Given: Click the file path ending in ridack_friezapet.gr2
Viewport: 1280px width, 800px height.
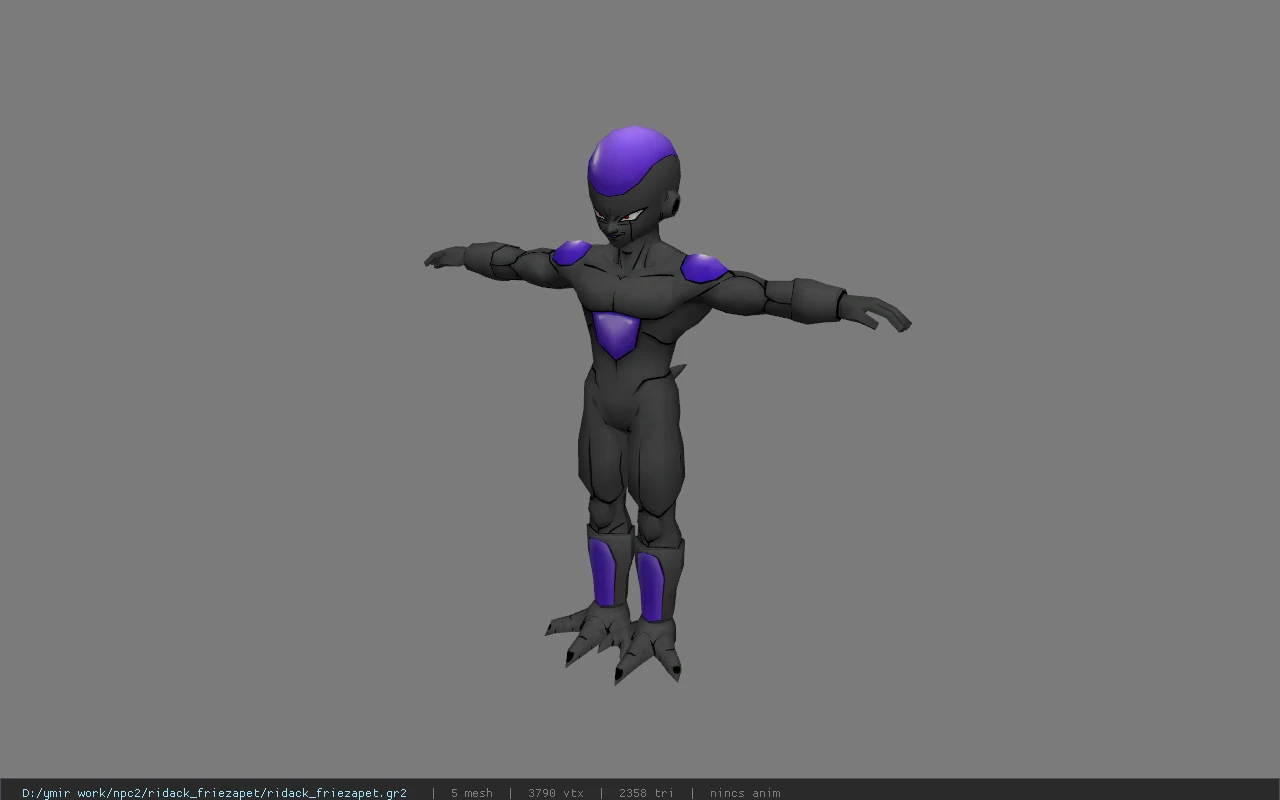Looking at the screenshot, I should pyautogui.click(x=214, y=793).
